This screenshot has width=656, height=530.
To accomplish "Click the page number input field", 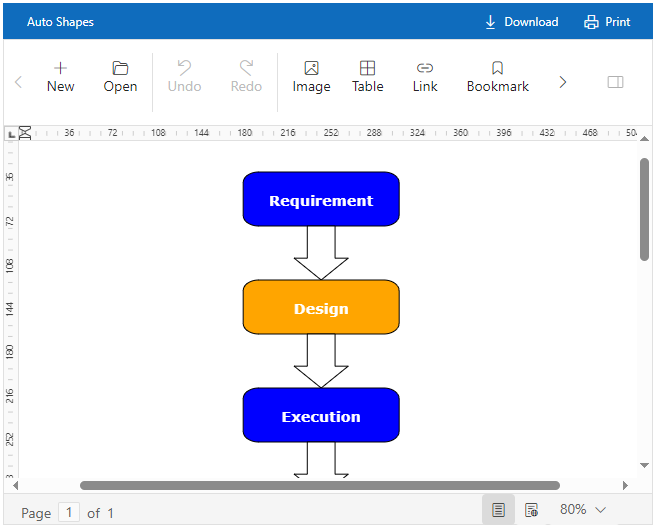I will (69, 512).
